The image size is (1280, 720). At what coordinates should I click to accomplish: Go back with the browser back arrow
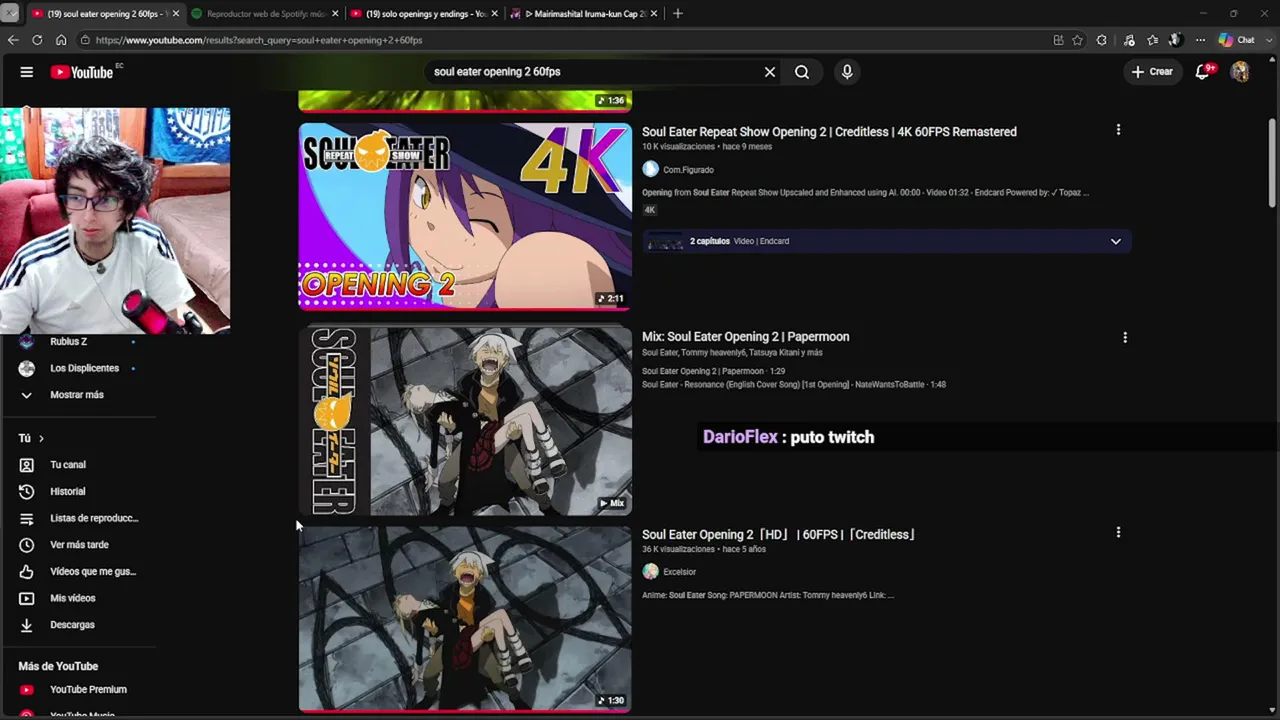click(13, 40)
